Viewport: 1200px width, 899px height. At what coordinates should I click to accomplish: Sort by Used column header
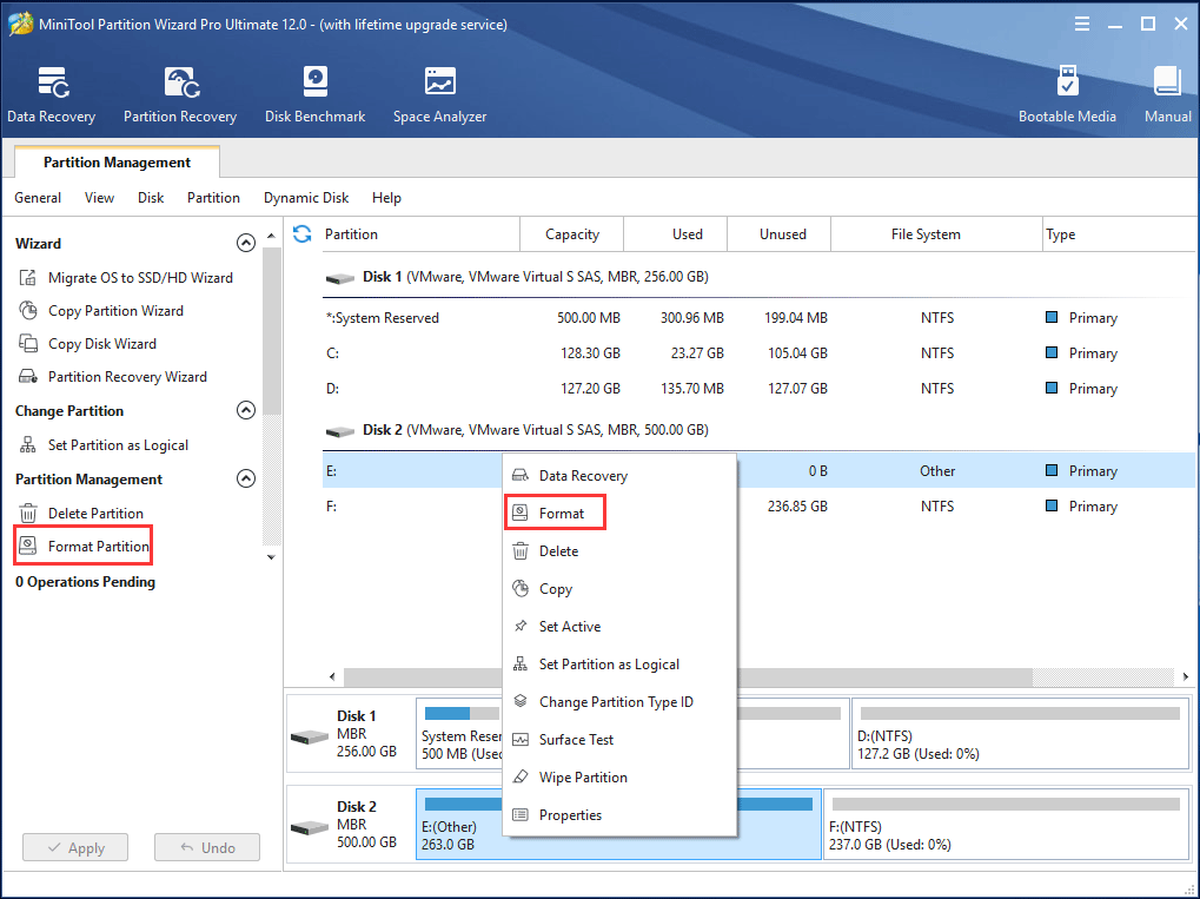pos(676,234)
